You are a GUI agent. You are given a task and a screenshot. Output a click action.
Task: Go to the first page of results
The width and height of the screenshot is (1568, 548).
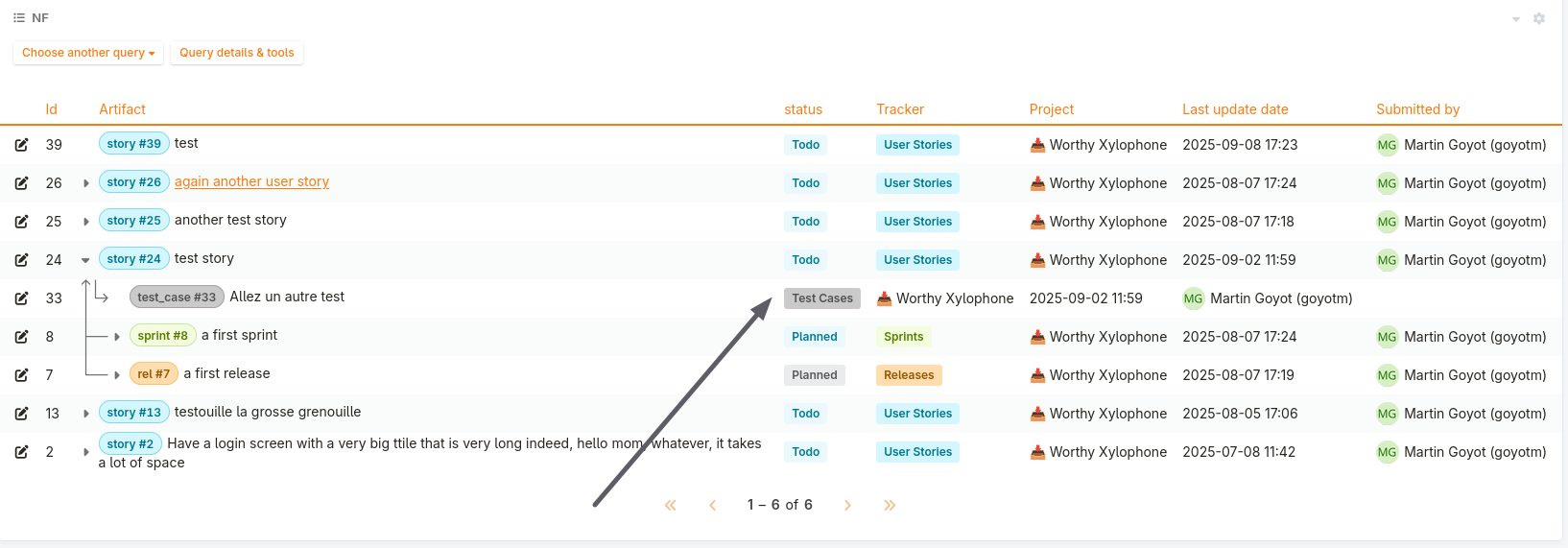(x=670, y=505)
